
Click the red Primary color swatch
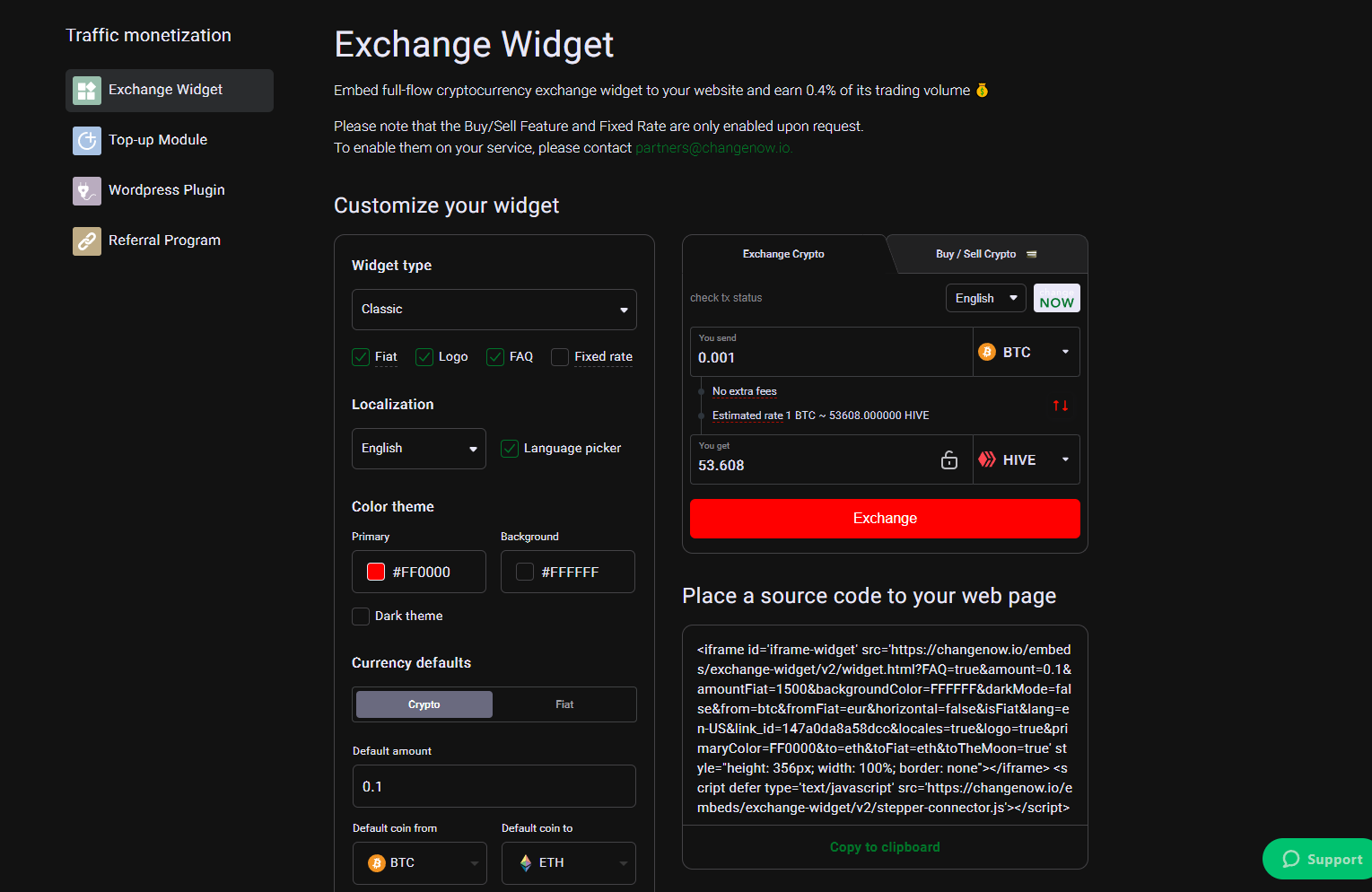376,572
